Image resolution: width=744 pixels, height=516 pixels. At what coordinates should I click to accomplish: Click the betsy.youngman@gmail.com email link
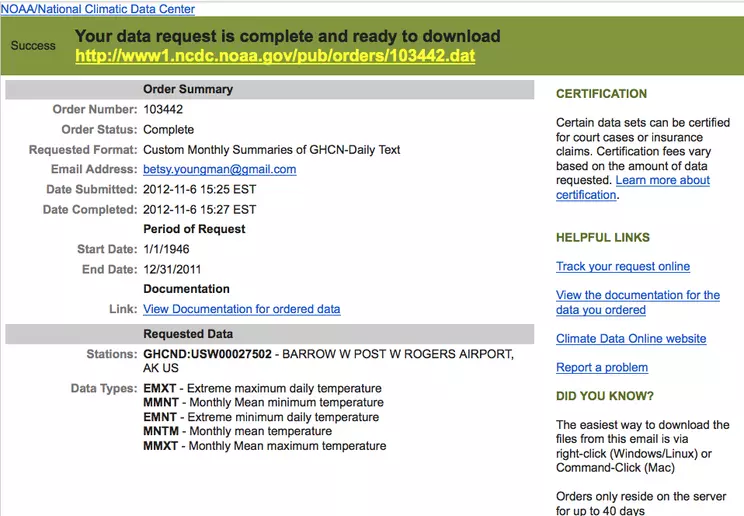(220, 169)
